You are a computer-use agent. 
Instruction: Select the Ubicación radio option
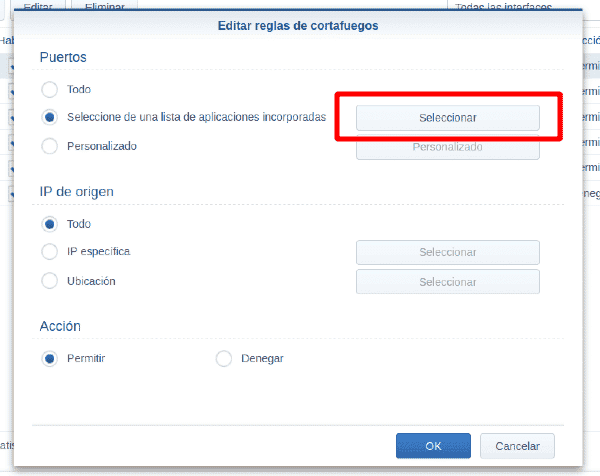point(50,281)
